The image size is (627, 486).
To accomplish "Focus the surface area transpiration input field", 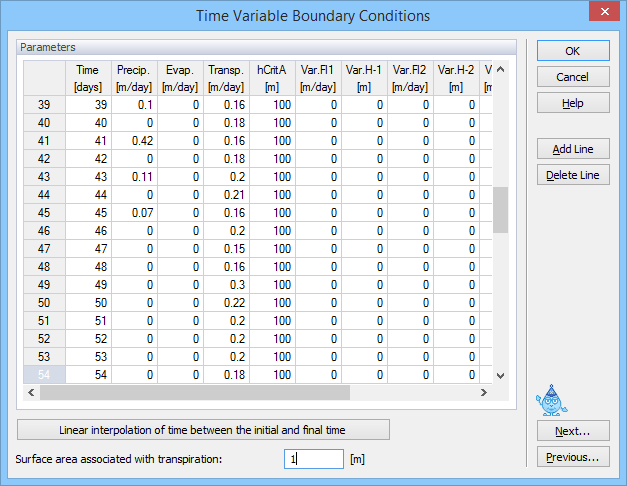I will click(314, 459).
